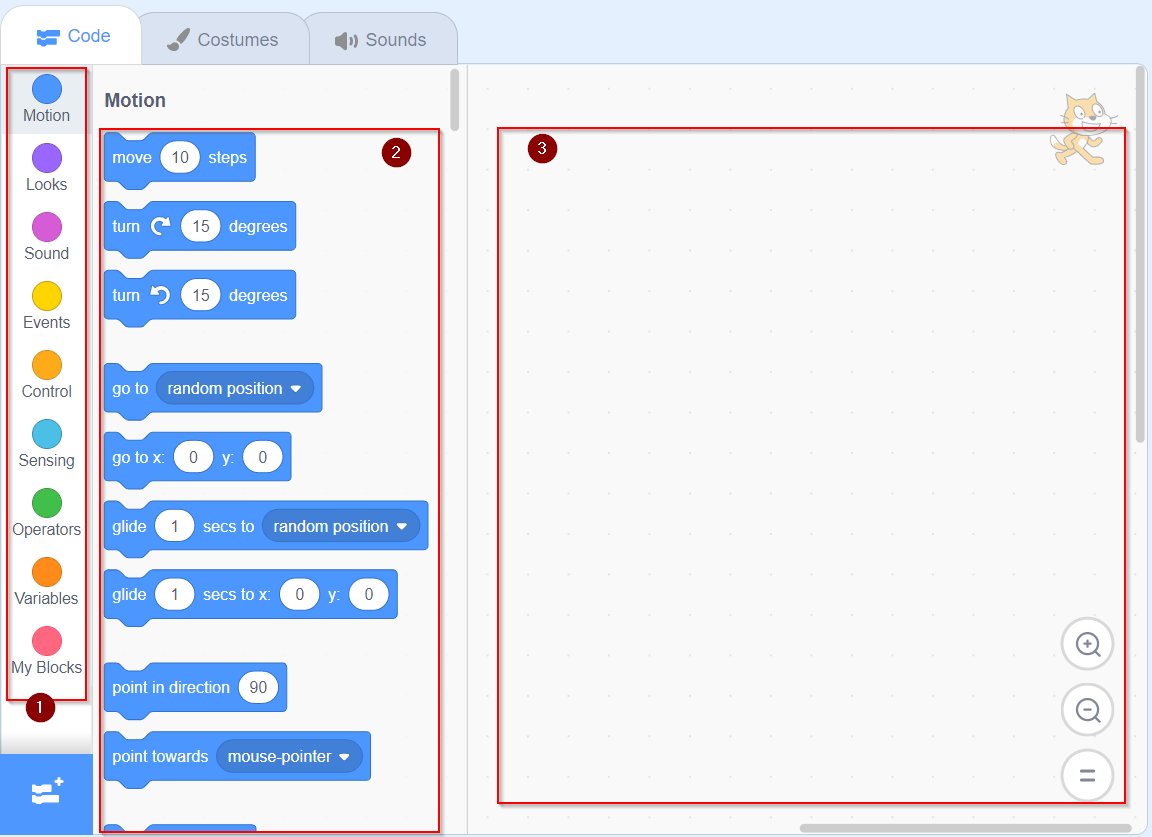Screen dimensions: 1152x837
Task: Zoom out on the code workspace
Action: pyautogui.click(x=1087, y=710)
